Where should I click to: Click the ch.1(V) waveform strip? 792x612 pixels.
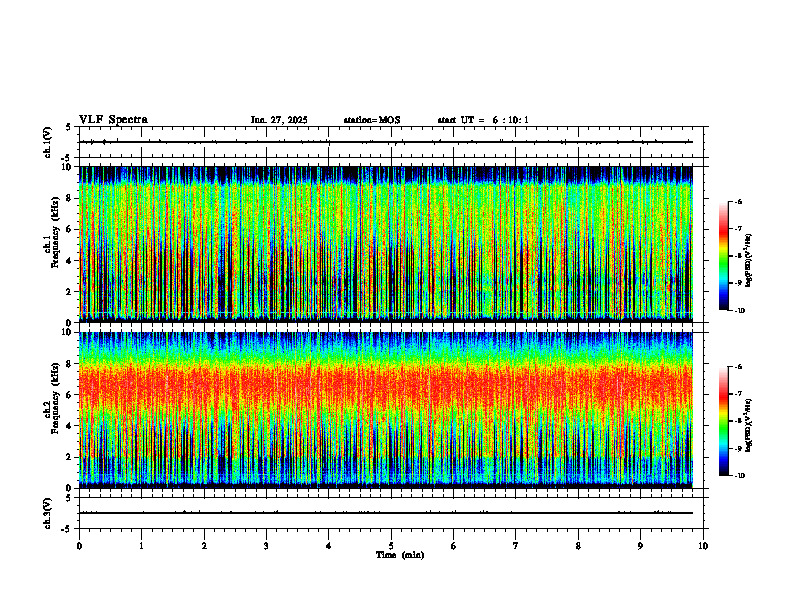391,142
